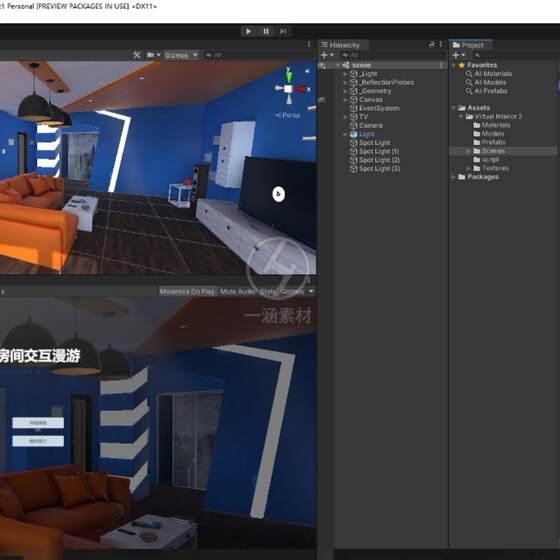The image size is (560, 560).
Task: Click the red X axis cone on the gizmo
Action: point(301,89)
